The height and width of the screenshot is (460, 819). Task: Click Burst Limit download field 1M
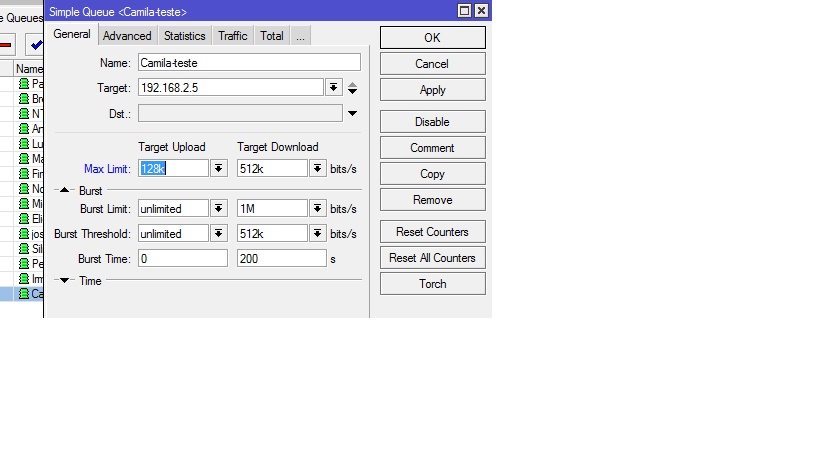pos(272,209)
